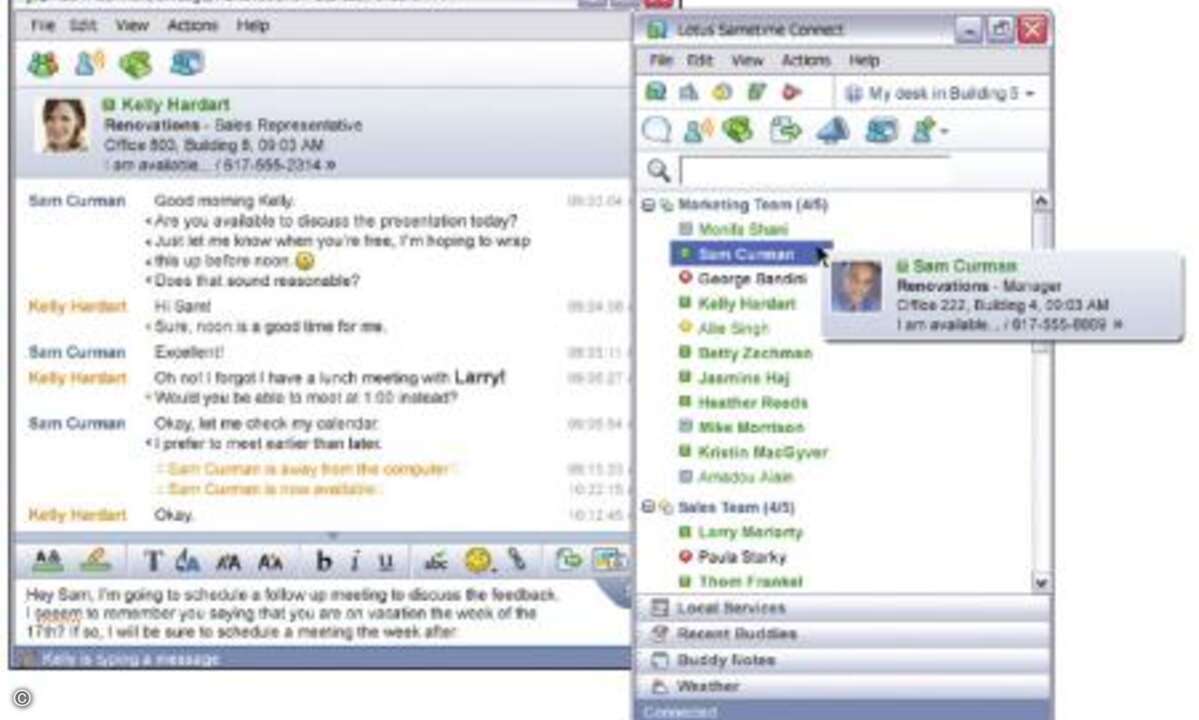Click the red arrow icon in Sametime Connect
Screen dimensions: 1199x720
pos(791,92)
